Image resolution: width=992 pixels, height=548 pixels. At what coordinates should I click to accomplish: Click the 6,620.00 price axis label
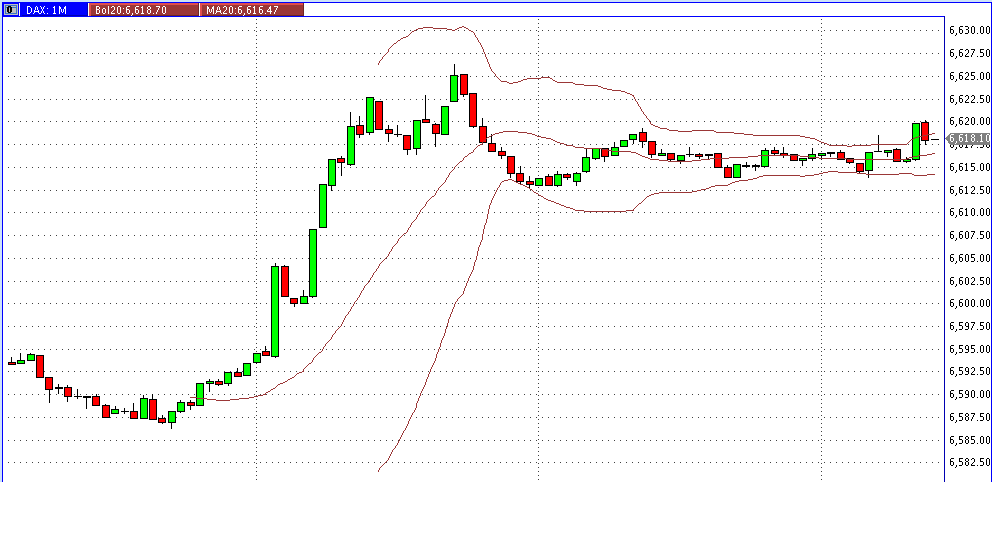pyautogui.click(x=969, y=121)
